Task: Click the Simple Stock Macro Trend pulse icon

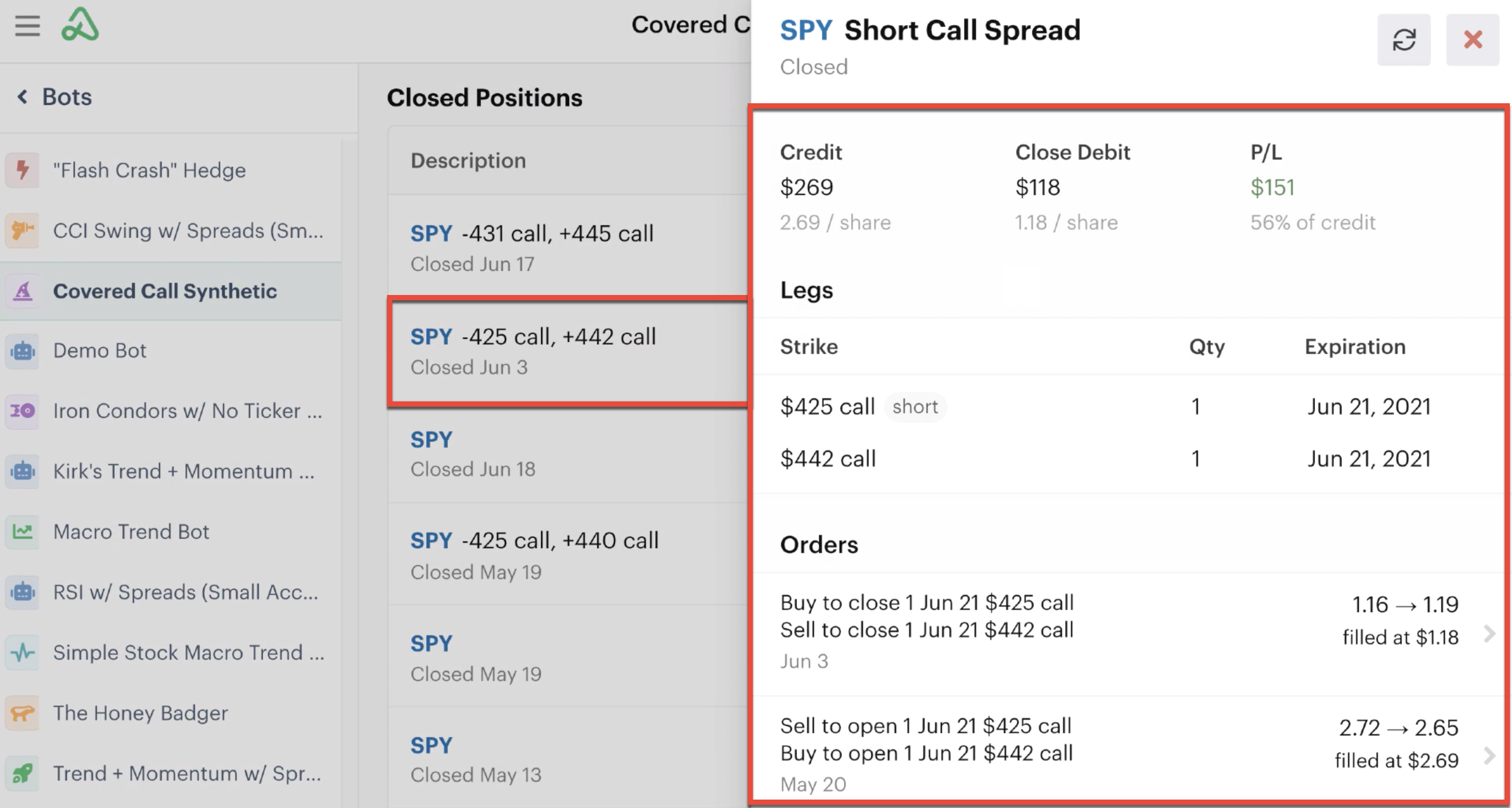Action: (22, 653)
